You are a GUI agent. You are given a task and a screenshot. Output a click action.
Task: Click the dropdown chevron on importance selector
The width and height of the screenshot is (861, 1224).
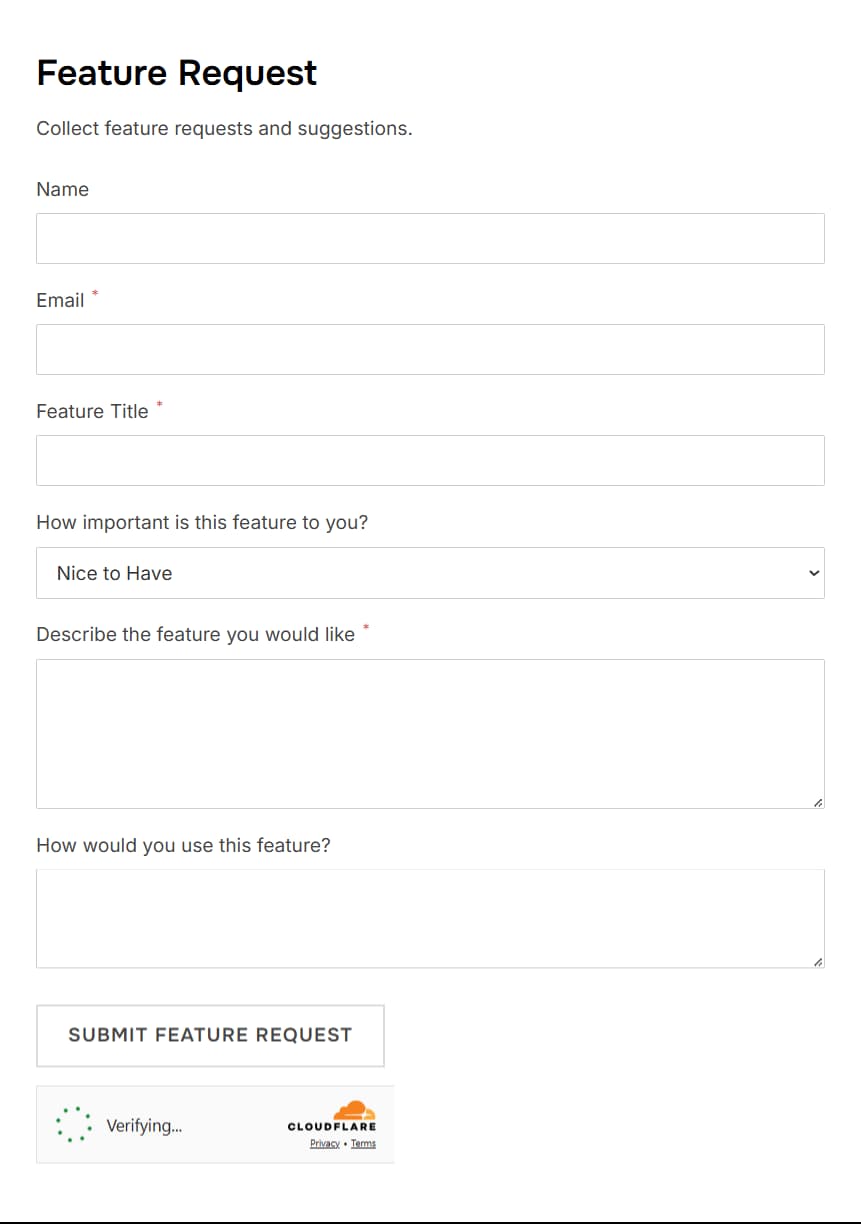coord(813,573)
